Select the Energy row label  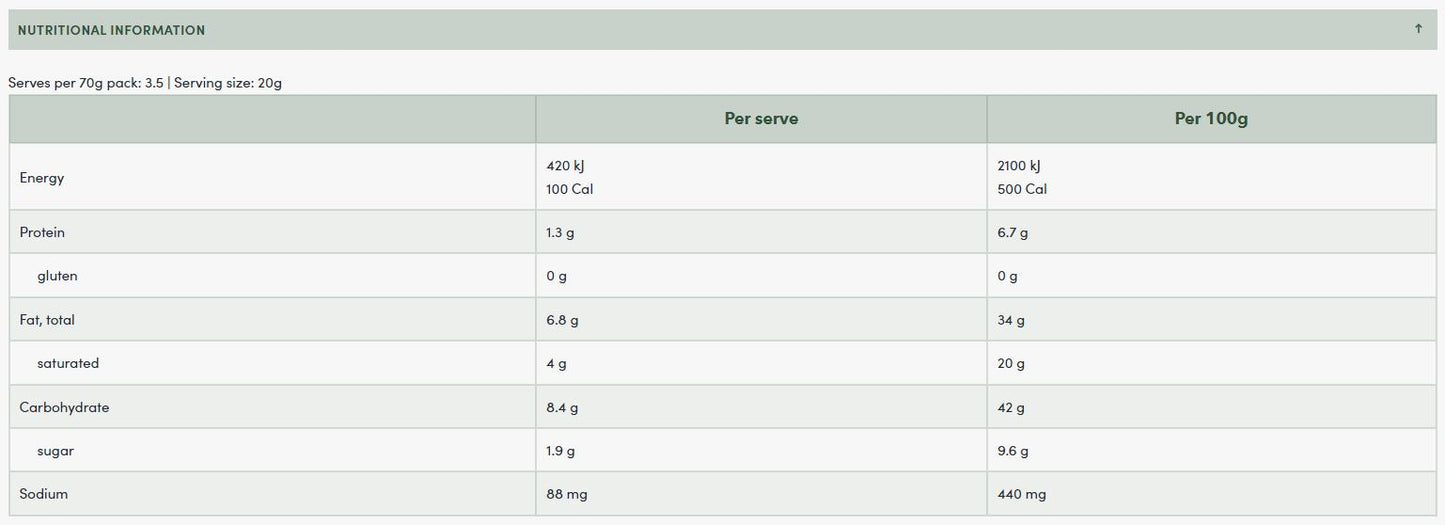pyautogui.click(x=42, y=178)
